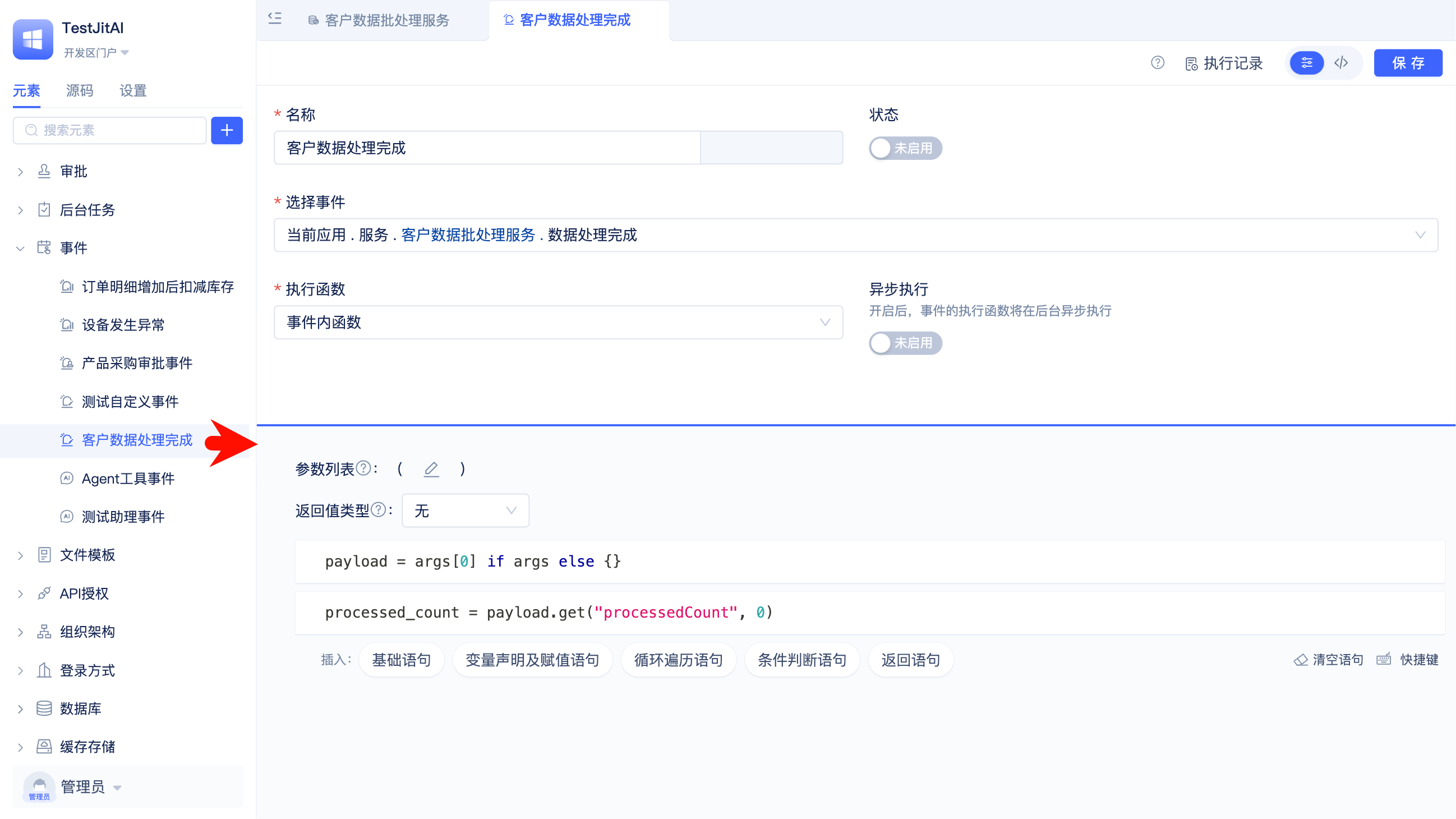Expand the 后台任务 tree node
This screenshot has width=1456, height=819.
coord(20,210)
